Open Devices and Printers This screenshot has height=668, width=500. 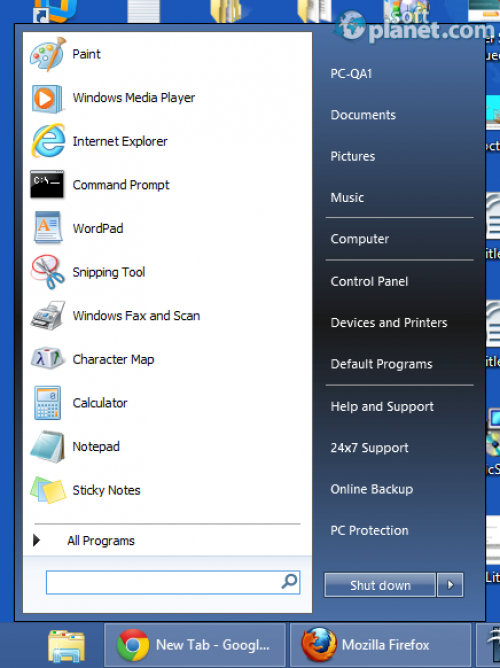tap(389, 322)
